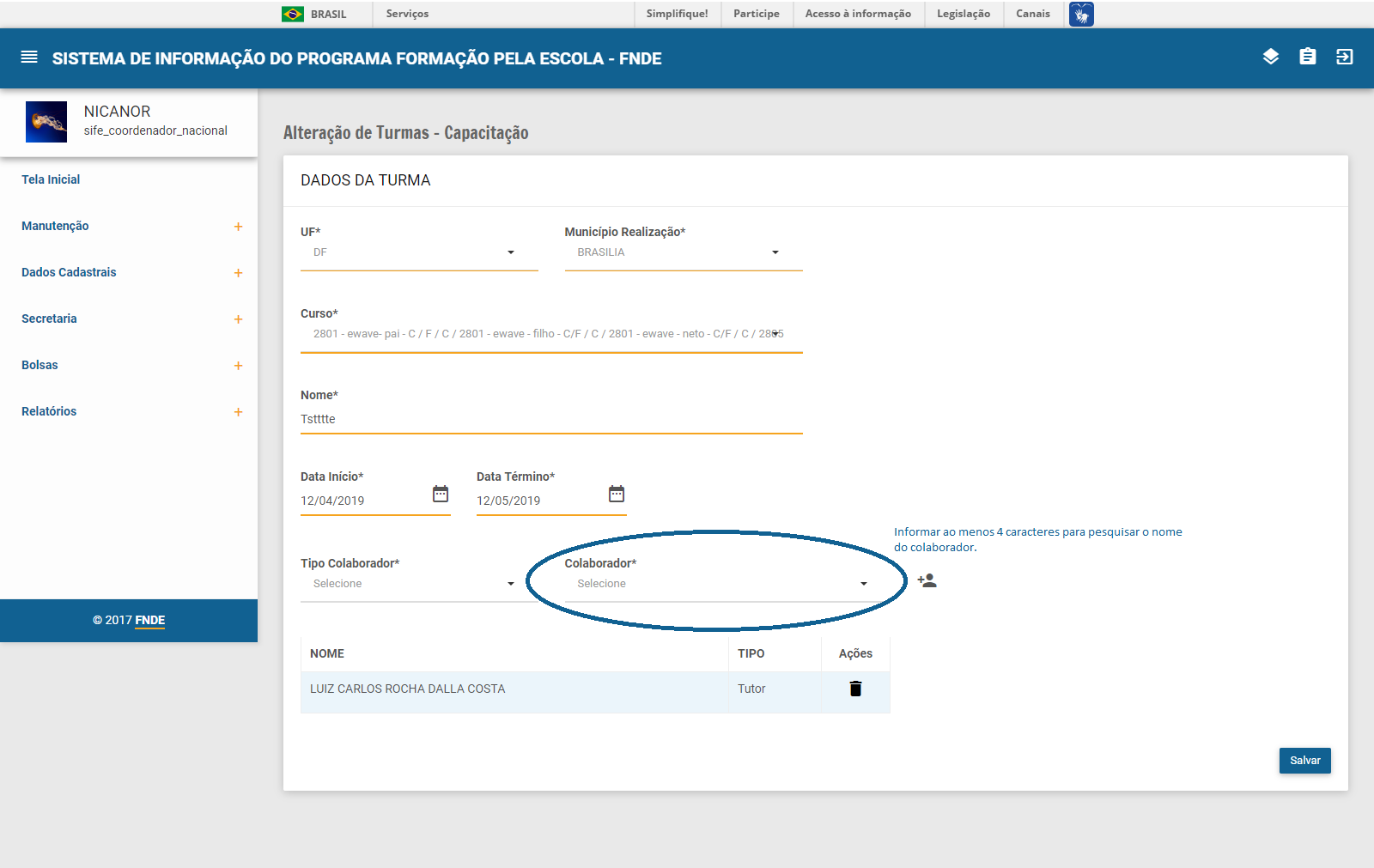
Task: Click the system title in header bar
Action: click(357, 58)
